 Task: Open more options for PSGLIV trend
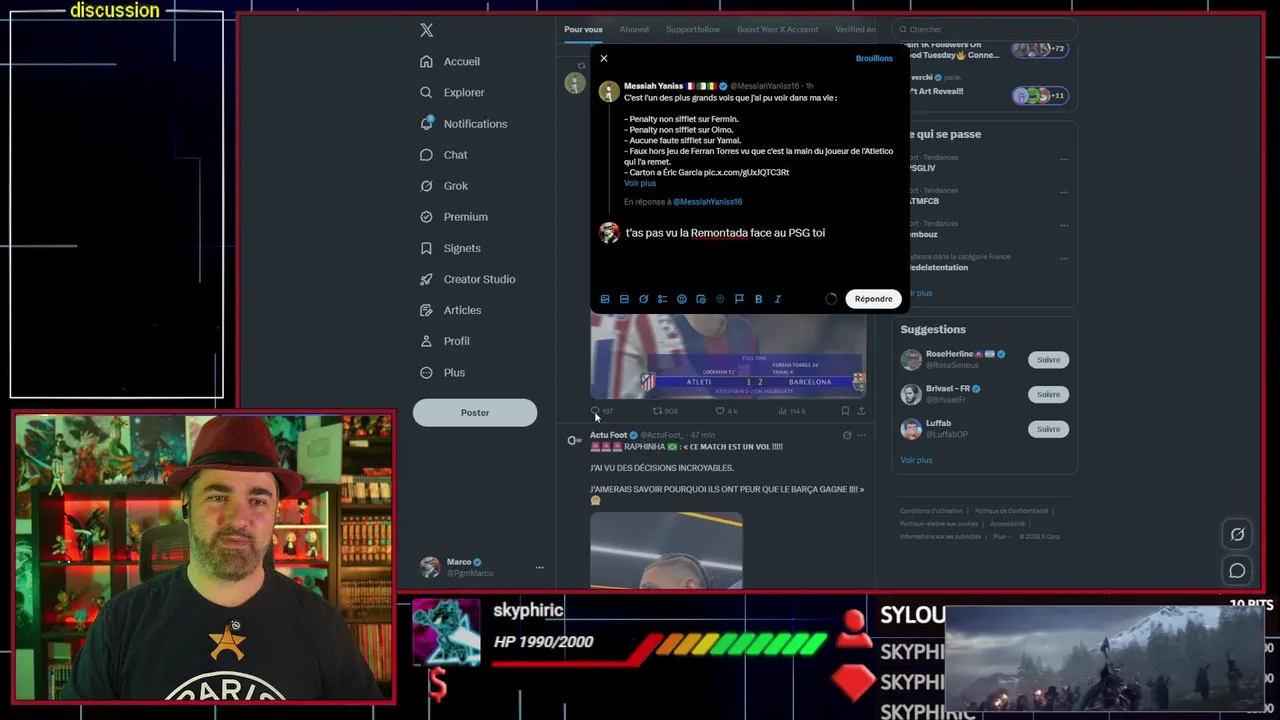[1064, 159]
